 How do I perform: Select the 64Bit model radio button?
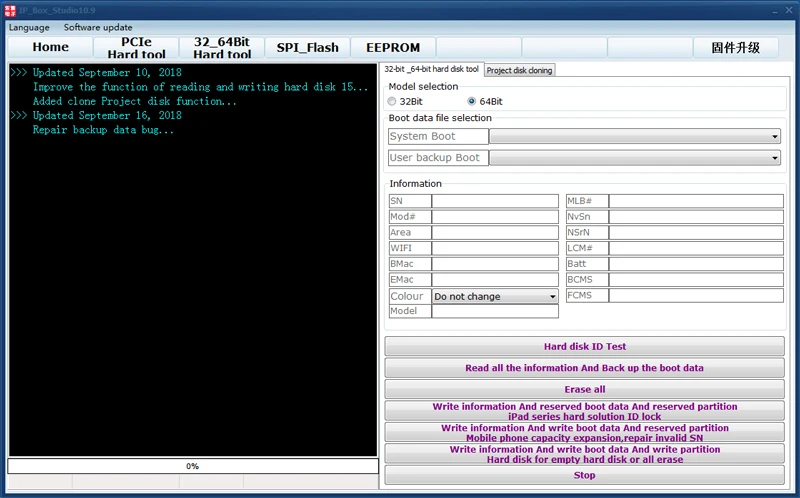[x=471, y=102]
